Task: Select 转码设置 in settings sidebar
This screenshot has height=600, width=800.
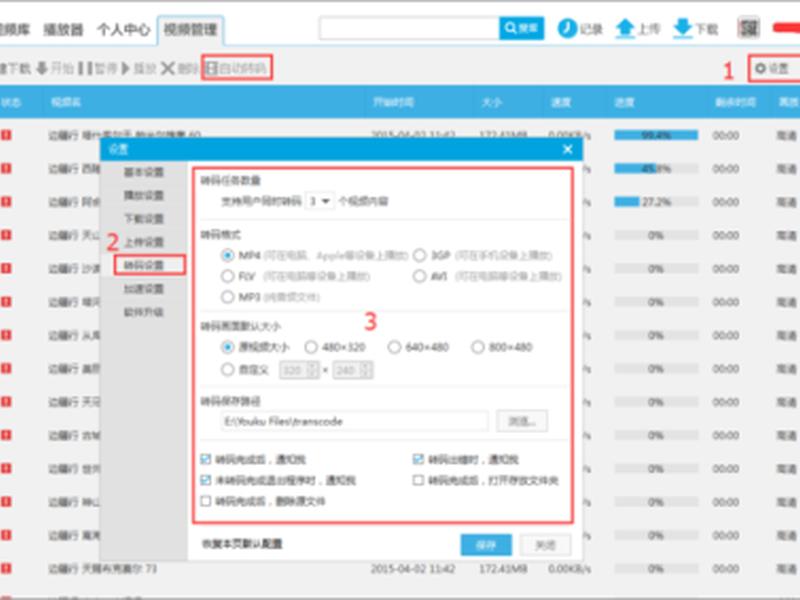Action: (x=143, y=265)
